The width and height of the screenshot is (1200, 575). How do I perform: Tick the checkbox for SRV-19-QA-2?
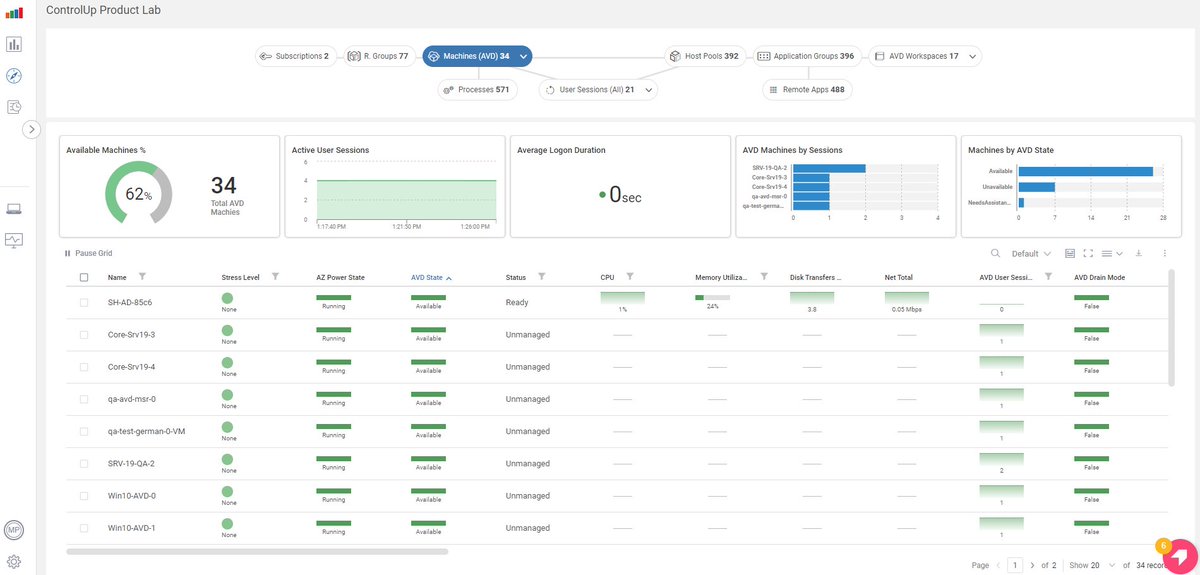pyautogui.click(x=84, y=464)
